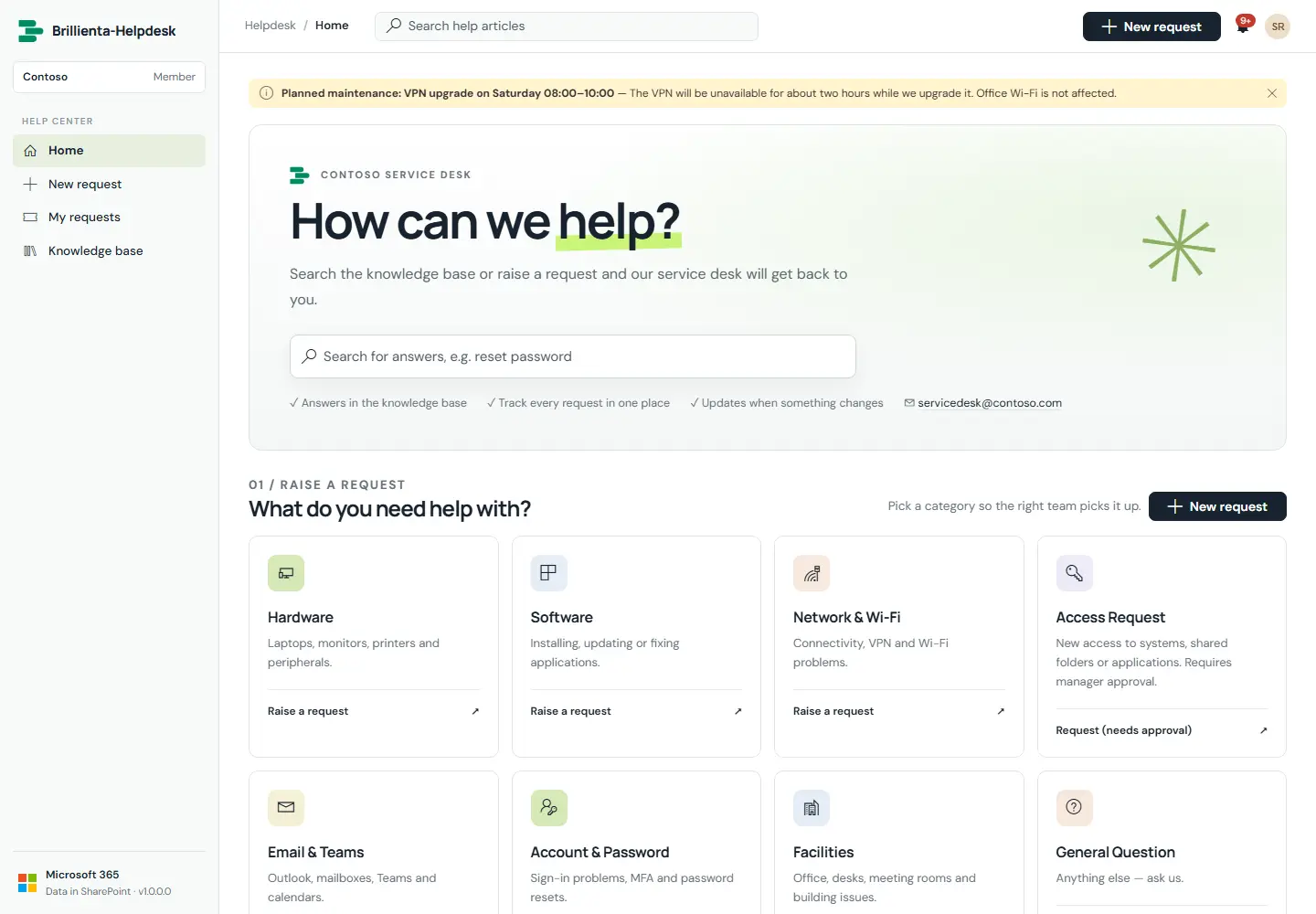Open My requests in the sidebar
1316x914 pixels.
(109, 218)
